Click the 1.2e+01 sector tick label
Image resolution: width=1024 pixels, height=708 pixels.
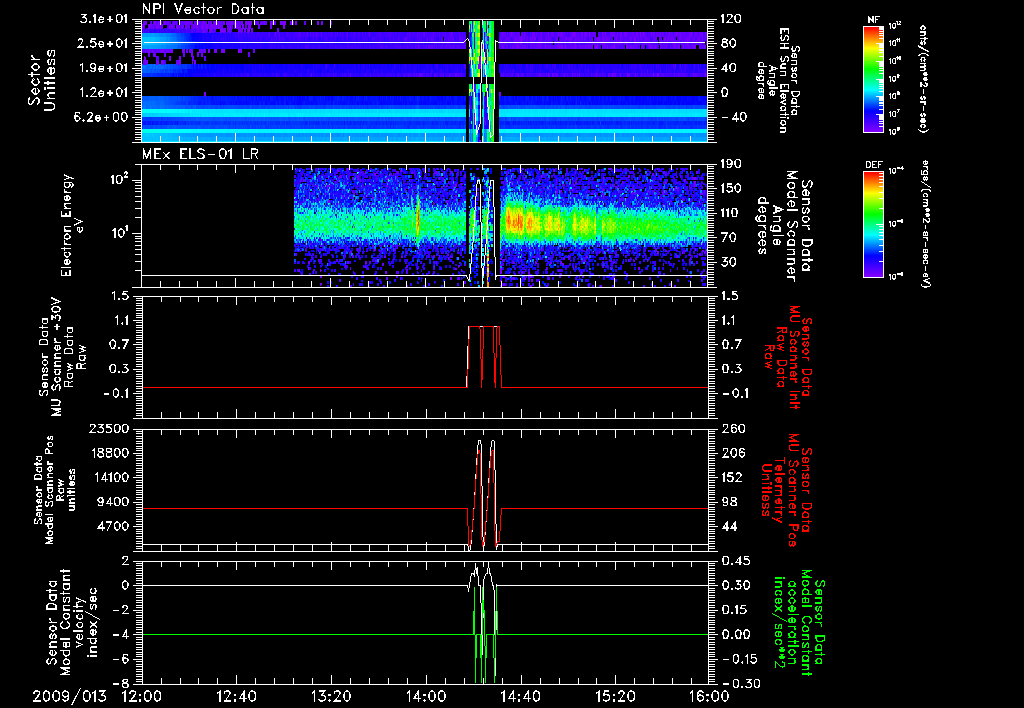[x=104, y=93]
